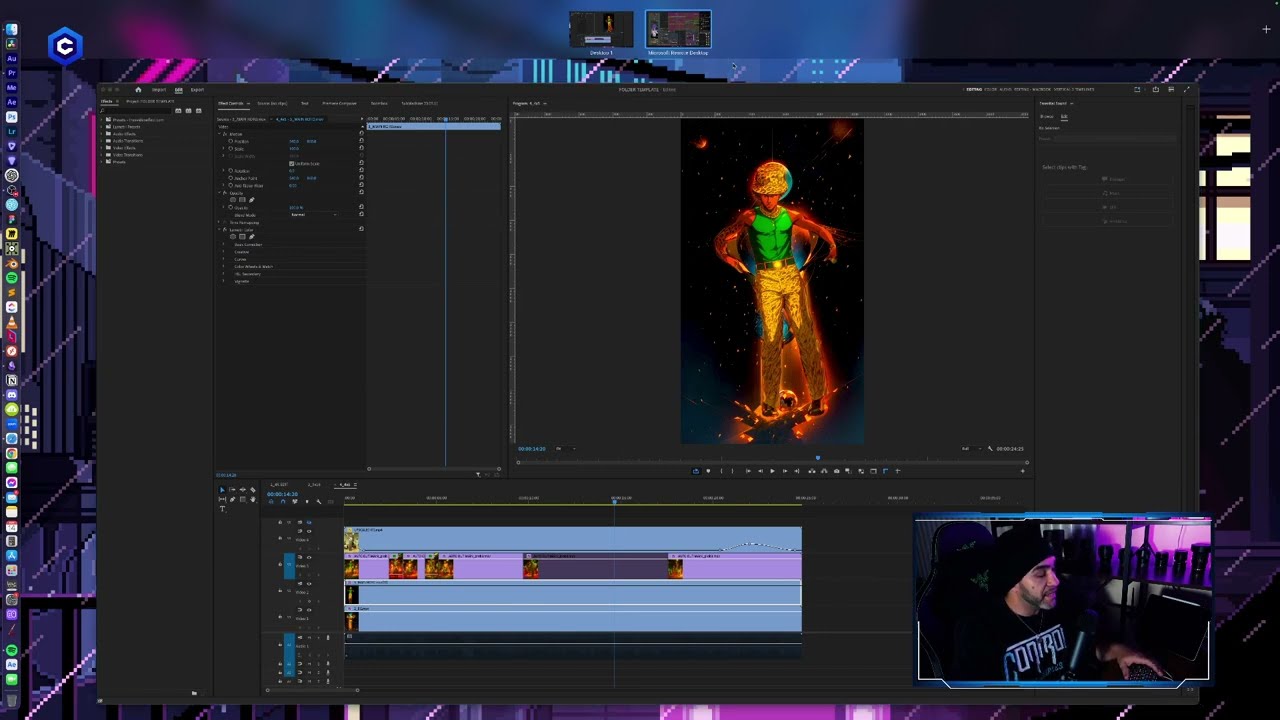
Task: Select the Type tool
Action: pyautogui.click(x=222, y=509)
